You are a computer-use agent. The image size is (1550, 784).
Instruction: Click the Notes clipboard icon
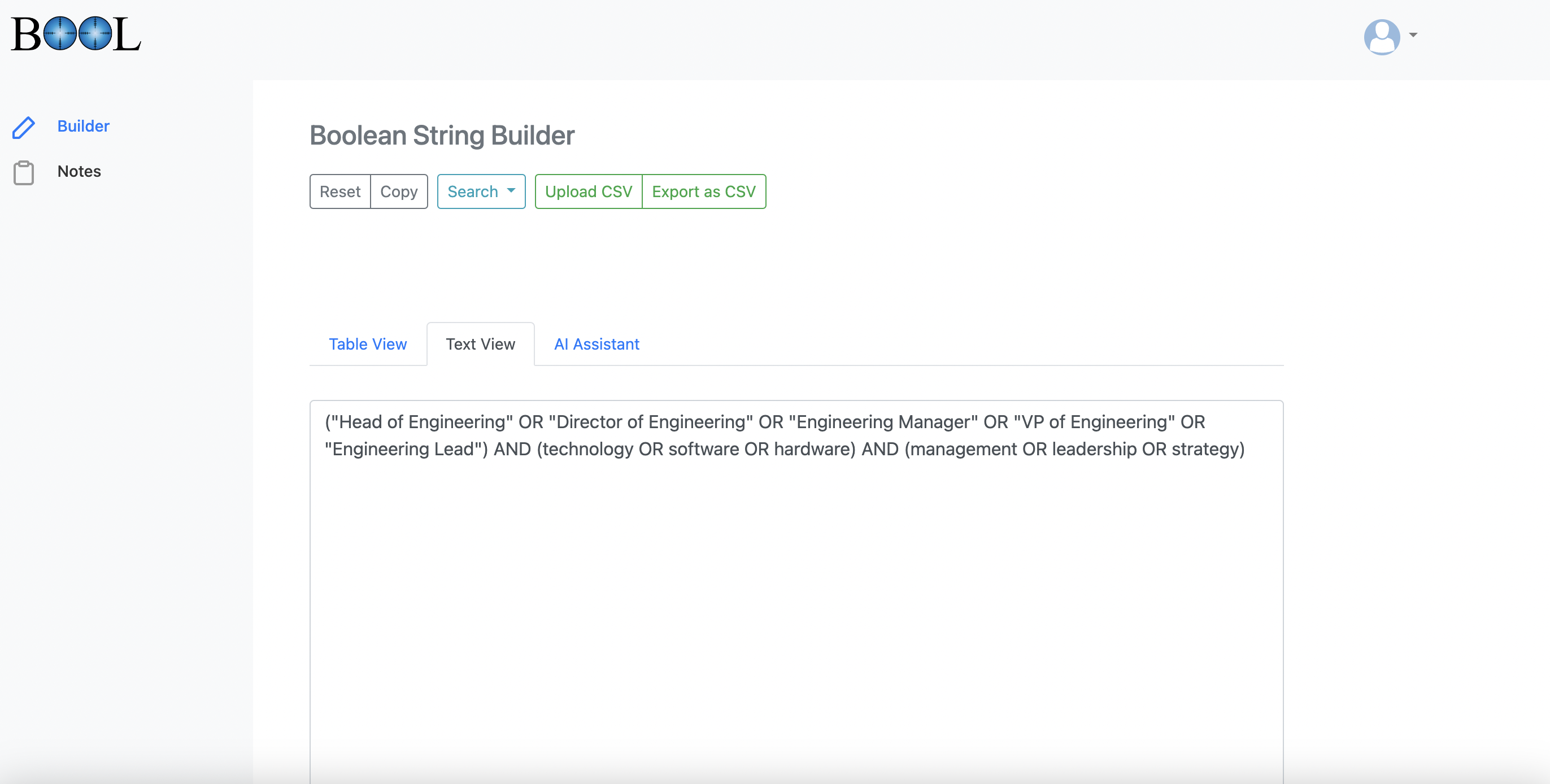(x=24, y=173)
